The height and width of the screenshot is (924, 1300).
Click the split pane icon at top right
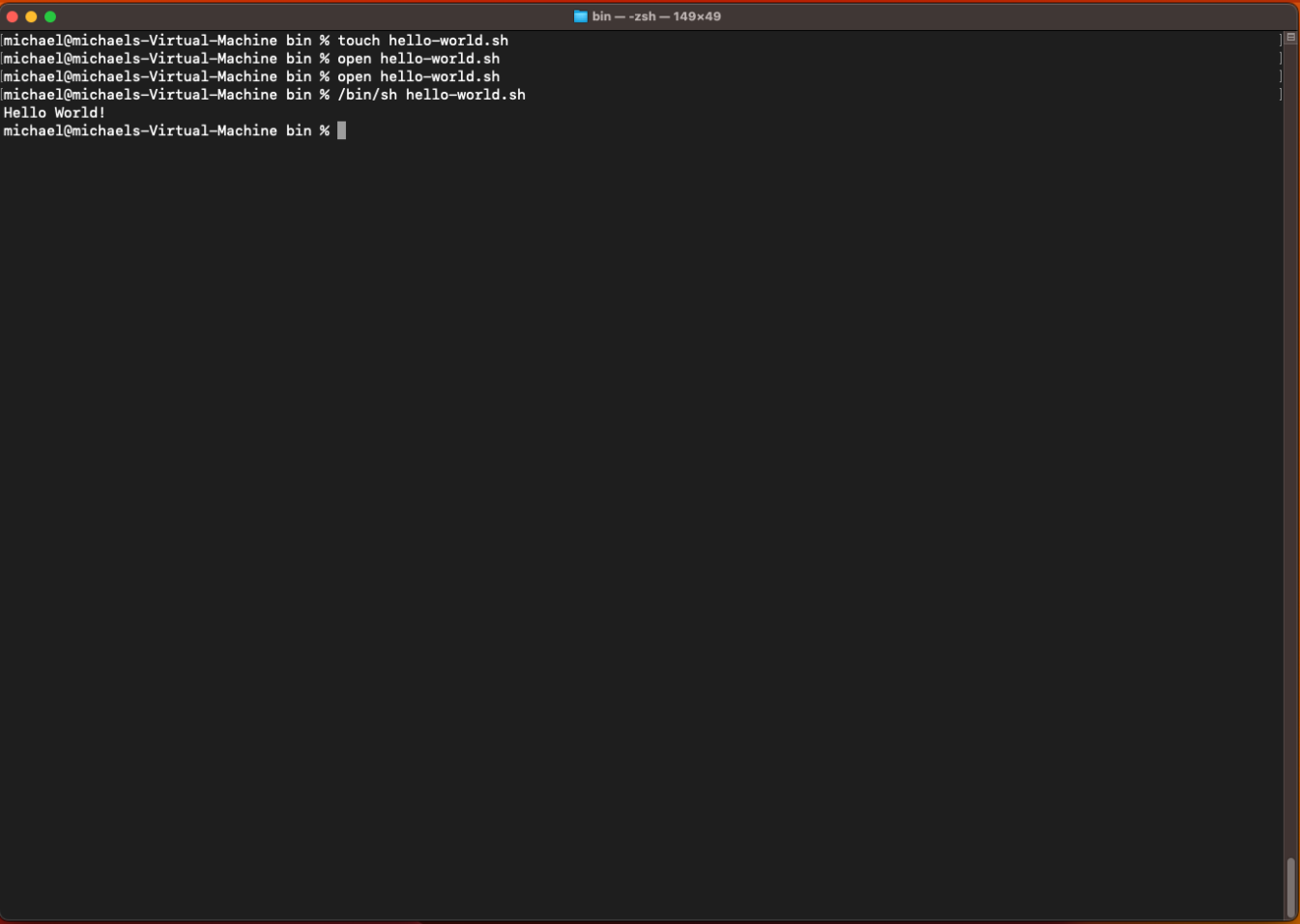coord(1290,38)
